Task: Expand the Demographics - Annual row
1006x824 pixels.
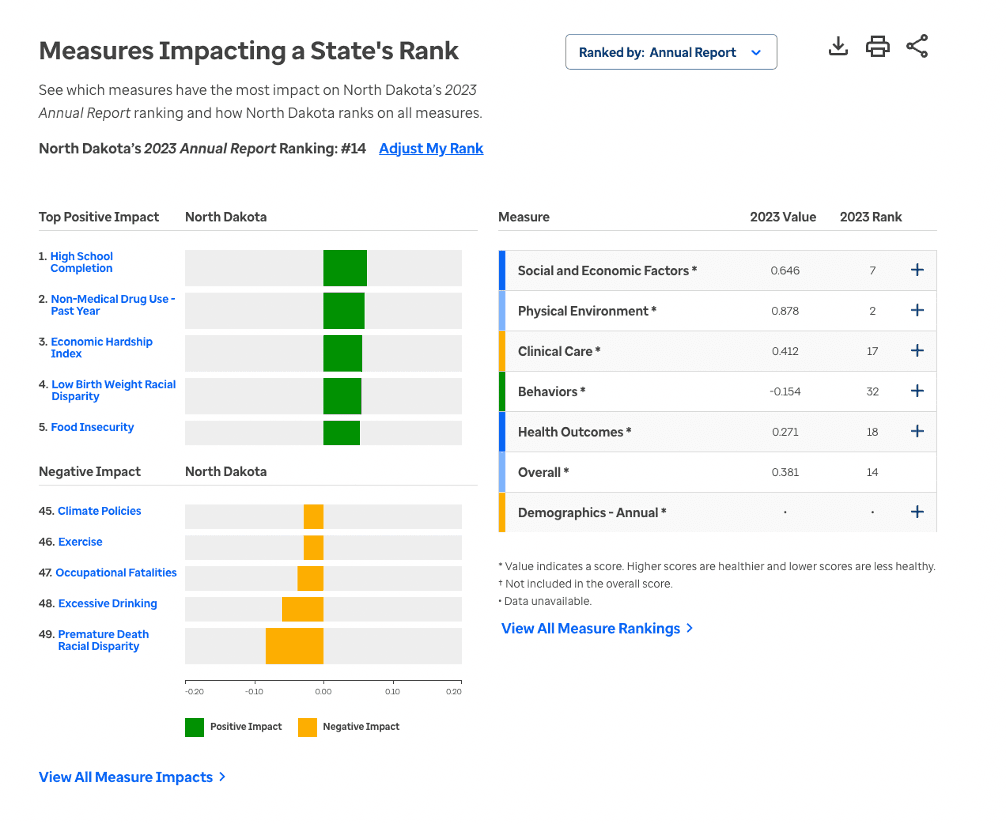Action: click(x=917, y=511)
